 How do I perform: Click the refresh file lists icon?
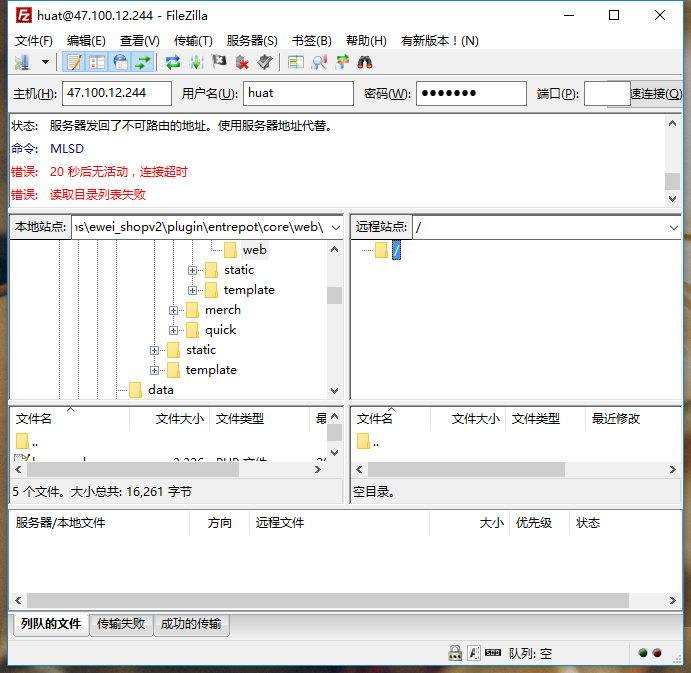(x=173, y=62)
